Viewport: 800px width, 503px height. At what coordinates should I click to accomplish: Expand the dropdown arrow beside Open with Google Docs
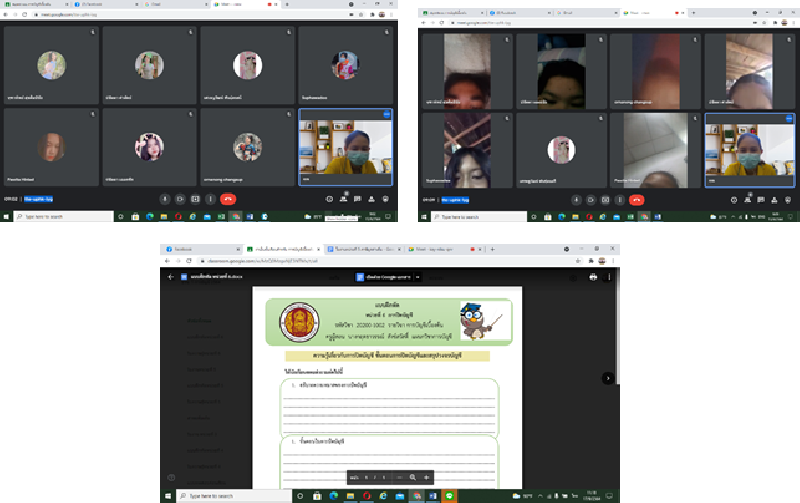click(417, 277)
